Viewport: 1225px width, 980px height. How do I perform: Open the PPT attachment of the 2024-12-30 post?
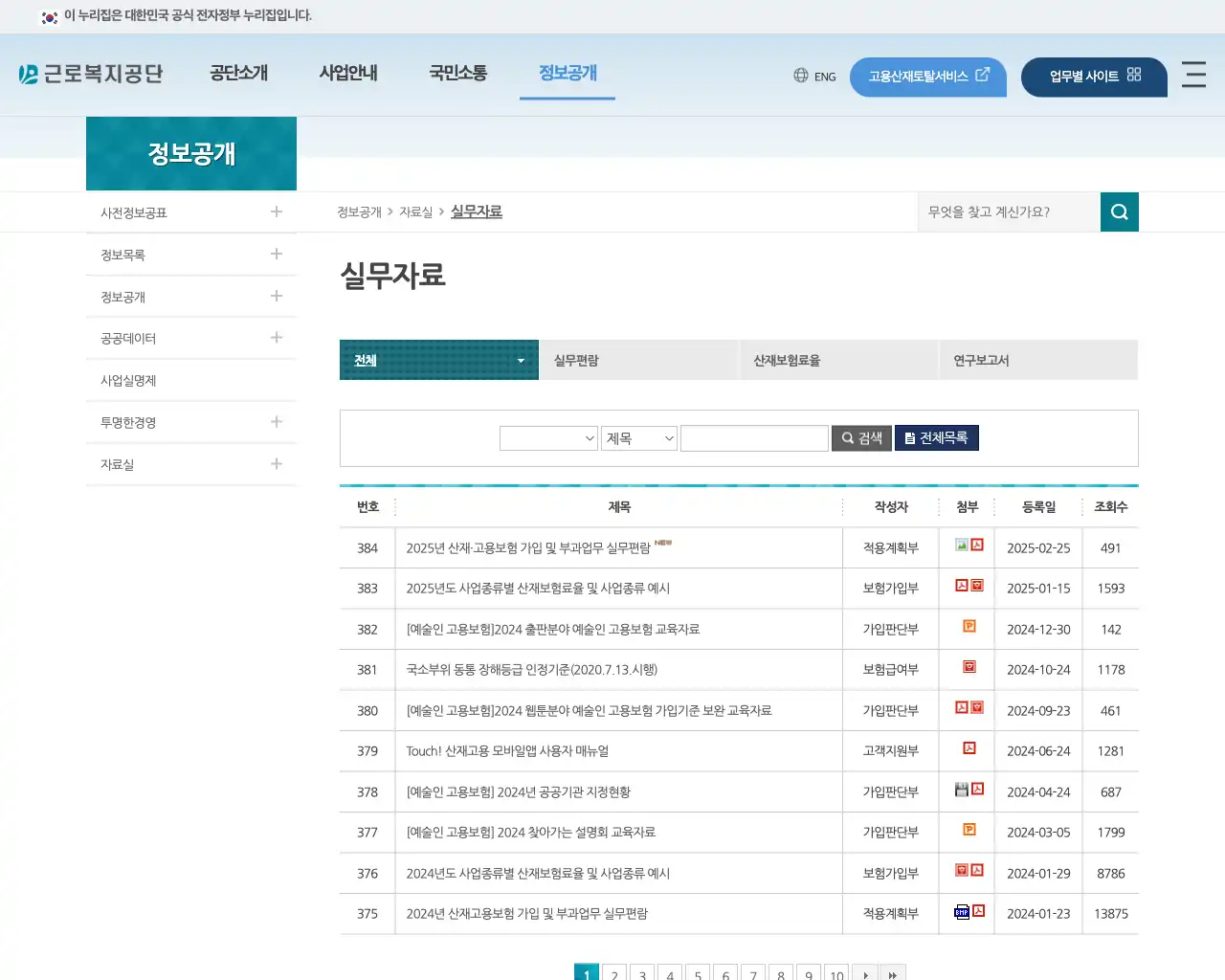coord(968,627)
